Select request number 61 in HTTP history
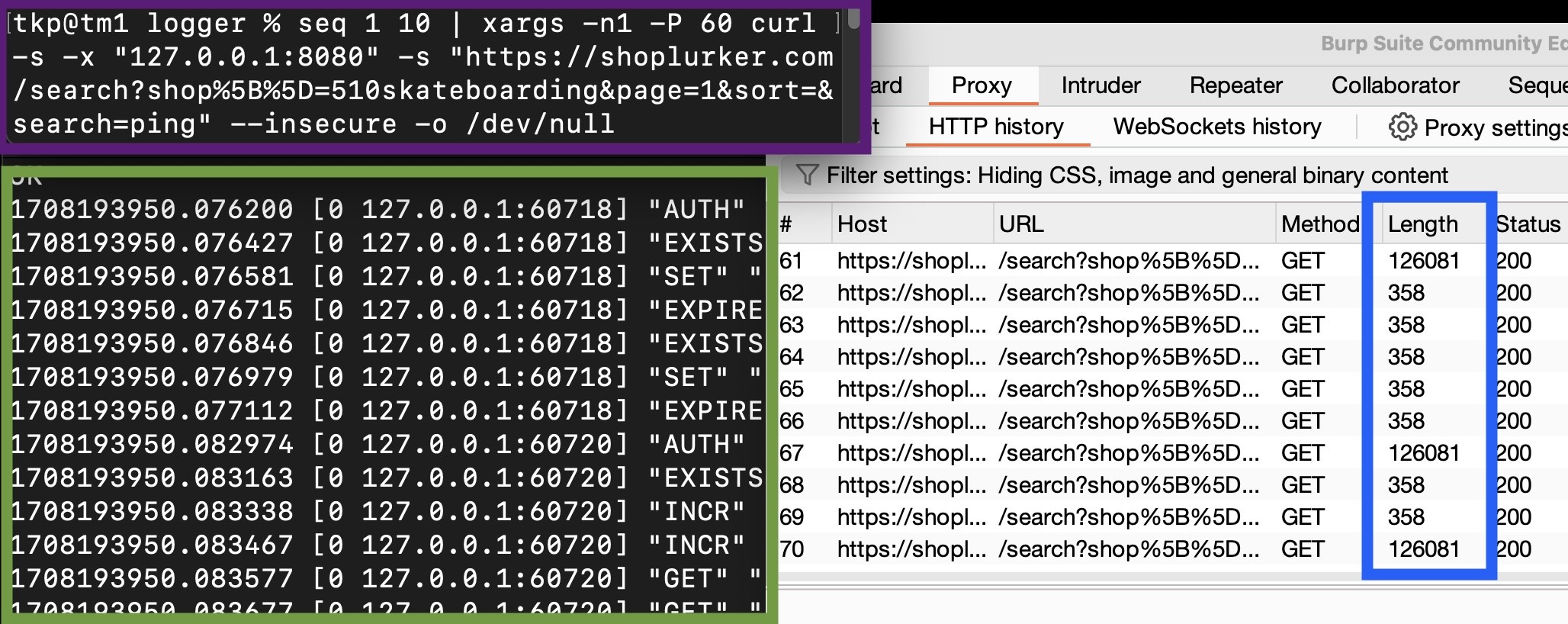 (x=791, y=261)
